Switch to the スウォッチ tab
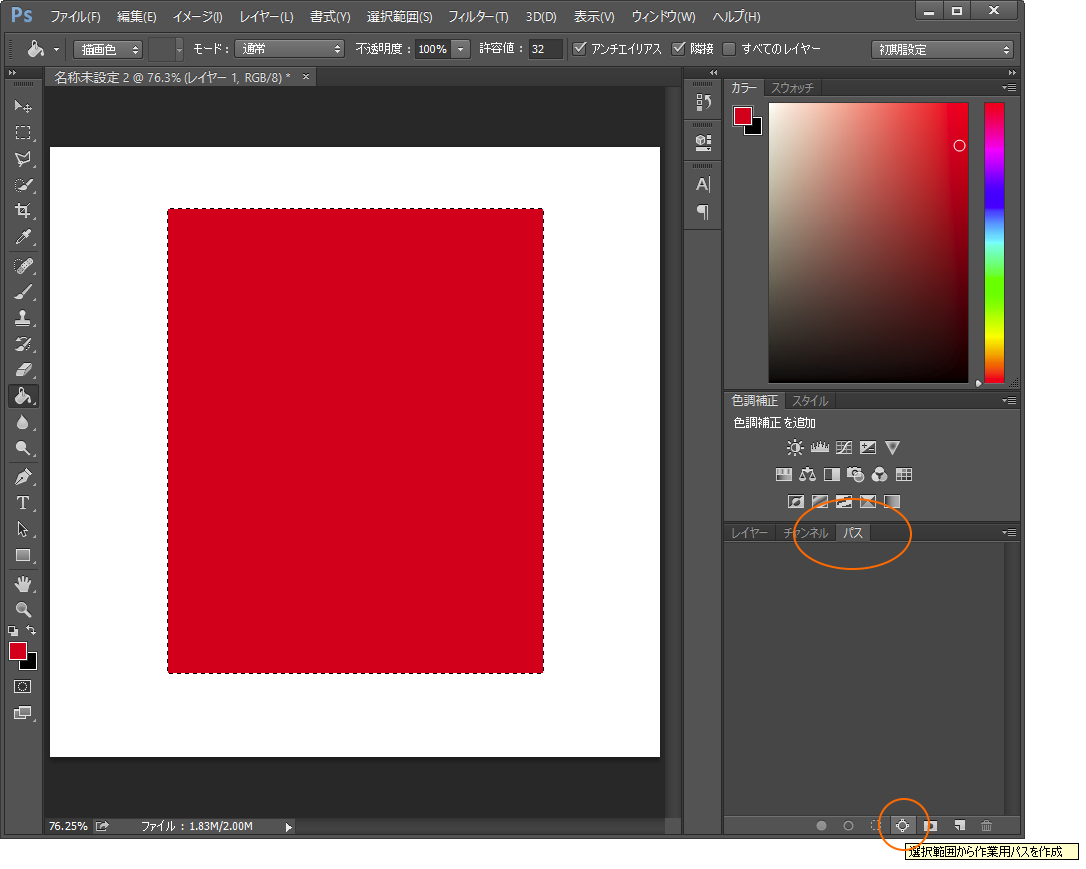Image resolution: width=1086 pixels, height=869 pixels. click(792, 88)
